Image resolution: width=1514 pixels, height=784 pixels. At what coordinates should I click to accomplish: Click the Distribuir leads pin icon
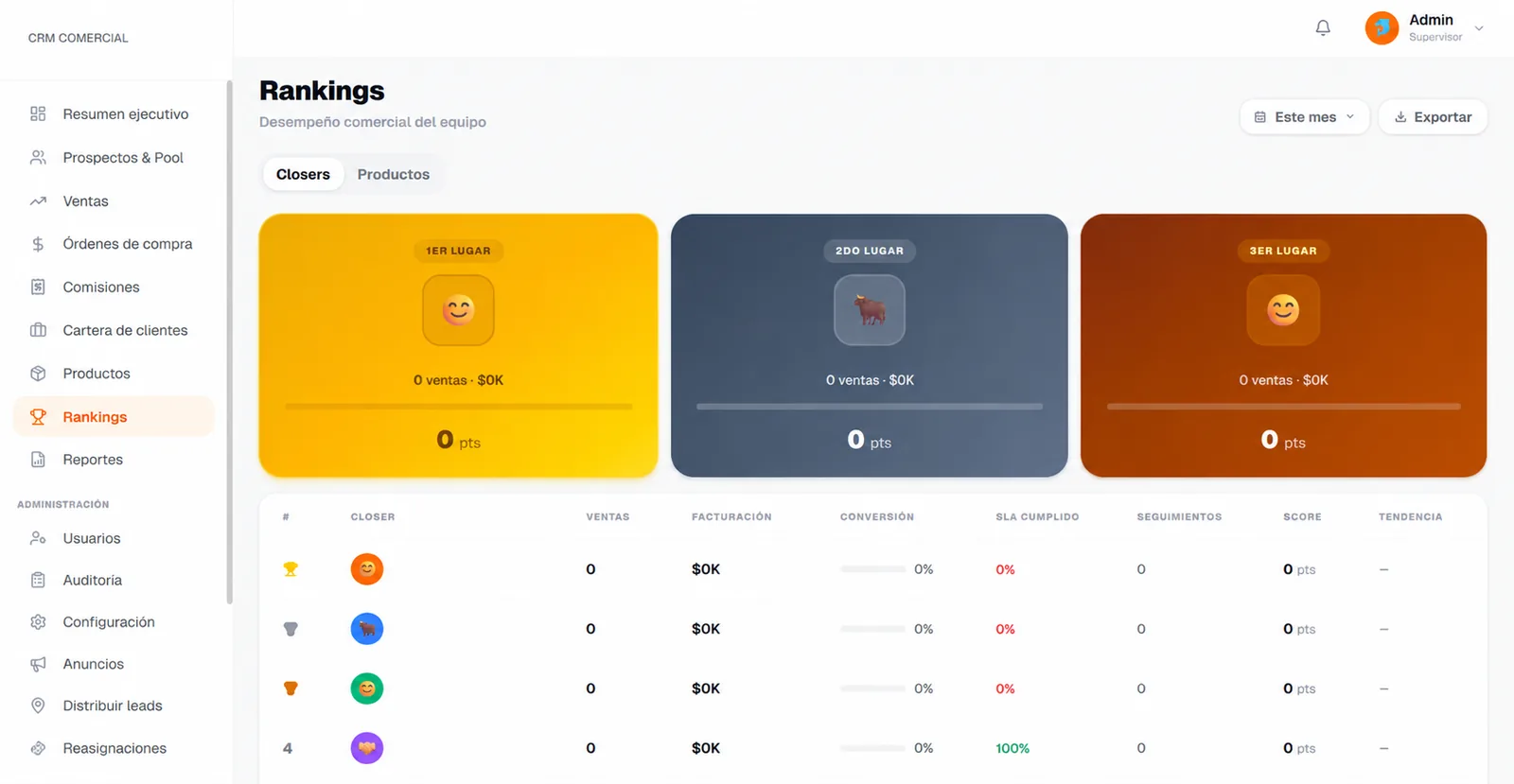tap(38, 706)
